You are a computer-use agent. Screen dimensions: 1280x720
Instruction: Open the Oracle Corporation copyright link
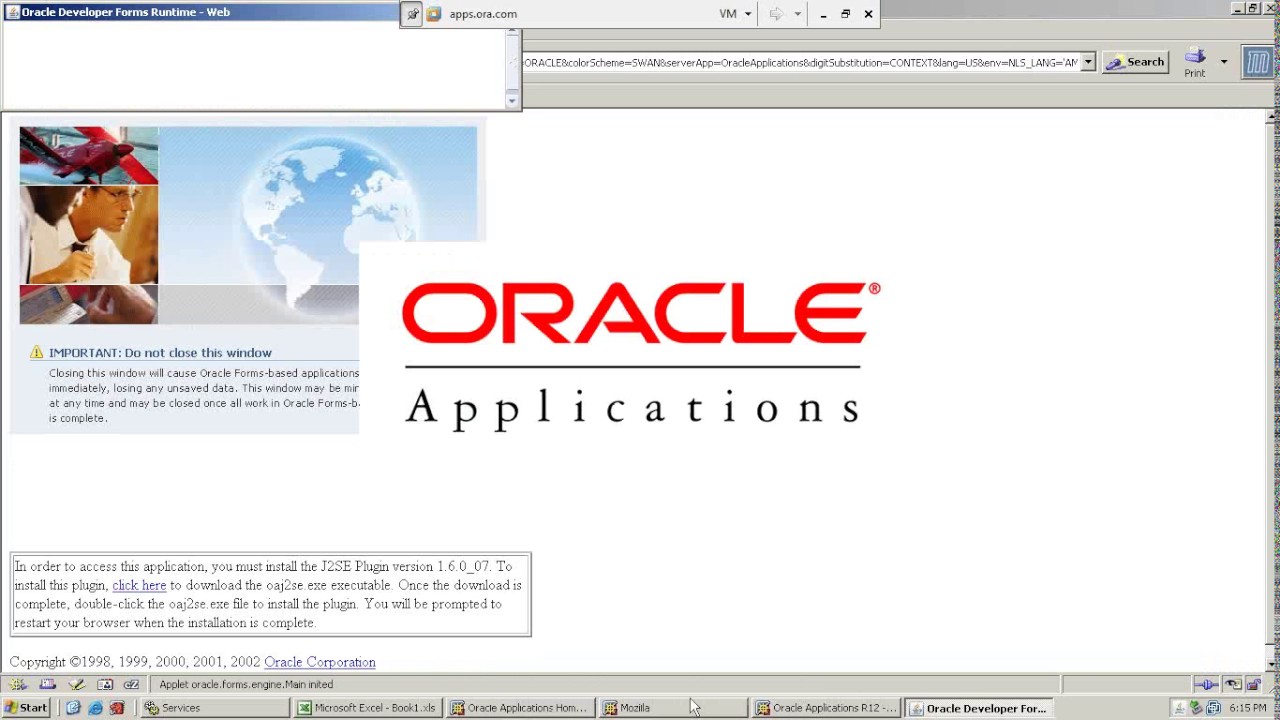(320, 662)
